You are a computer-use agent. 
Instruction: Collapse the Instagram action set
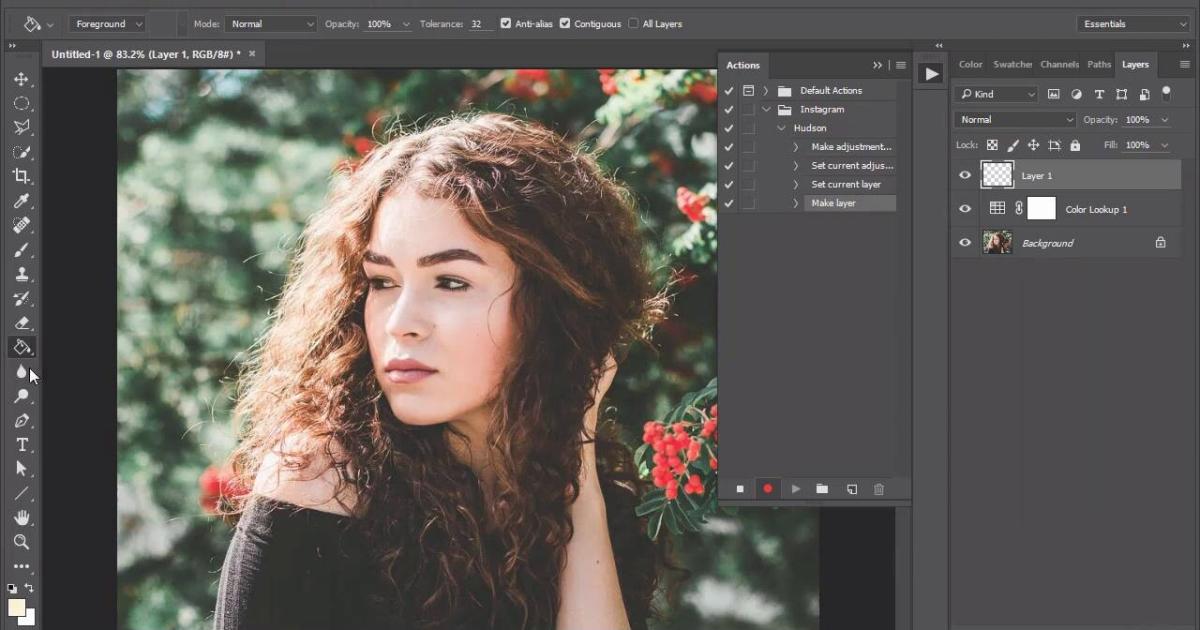pos(766,109)
